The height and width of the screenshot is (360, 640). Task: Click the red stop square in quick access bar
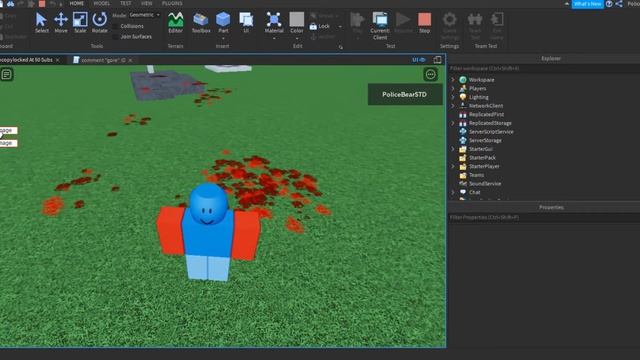click(x=42, y=4)
